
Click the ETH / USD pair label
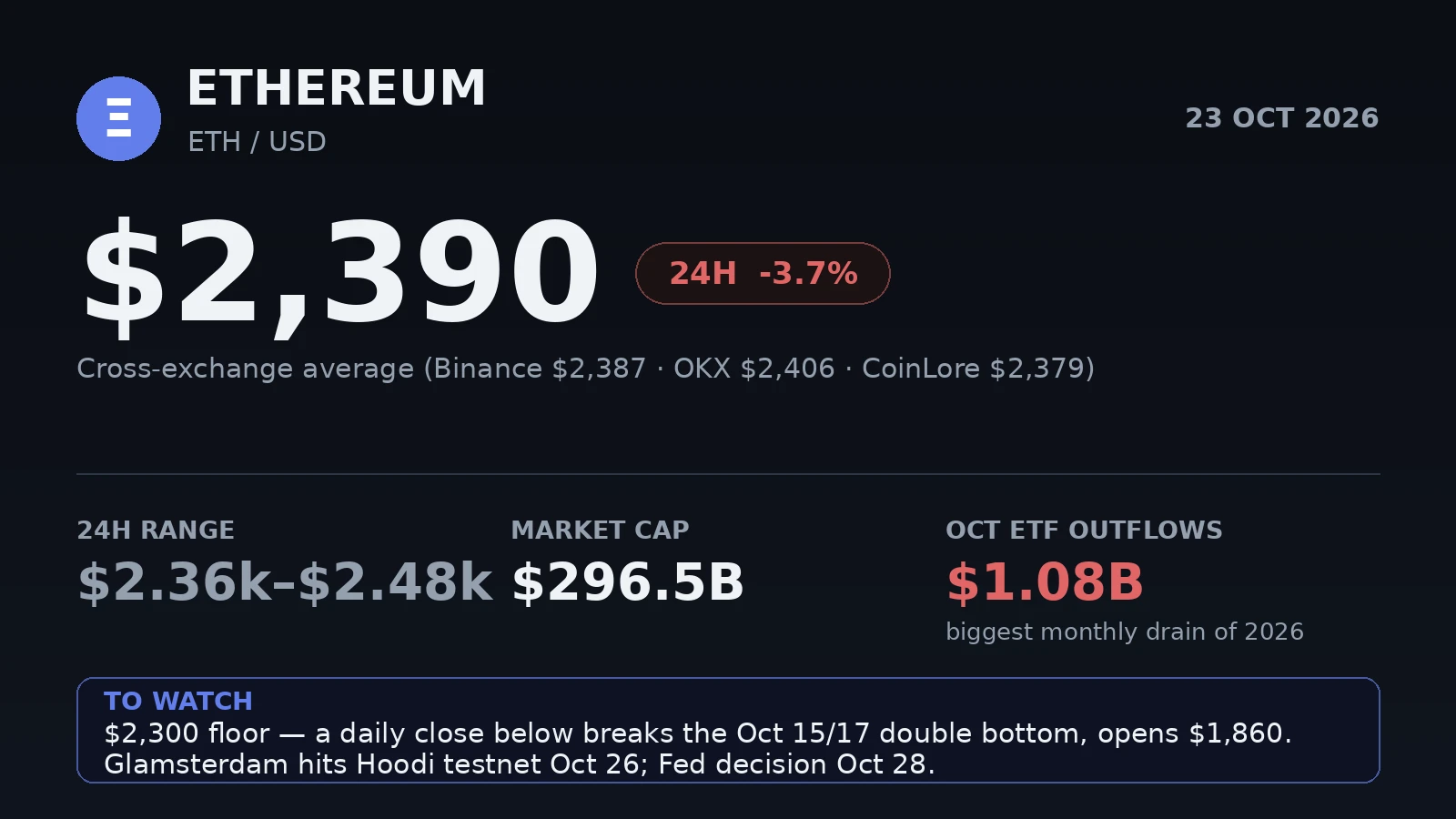[257, 142]
